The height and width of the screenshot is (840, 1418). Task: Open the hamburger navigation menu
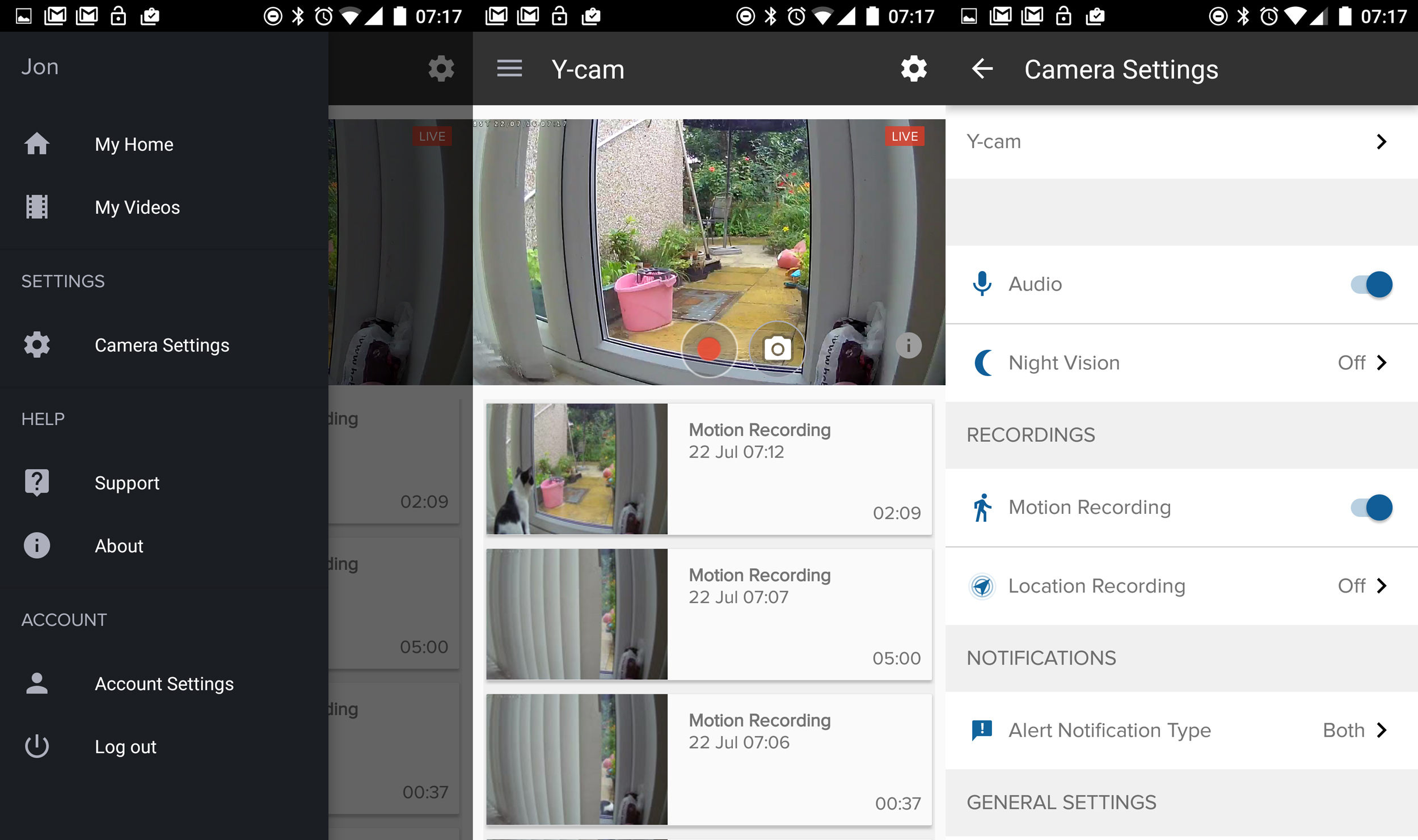pyautogui.click(x=509, y=68)
